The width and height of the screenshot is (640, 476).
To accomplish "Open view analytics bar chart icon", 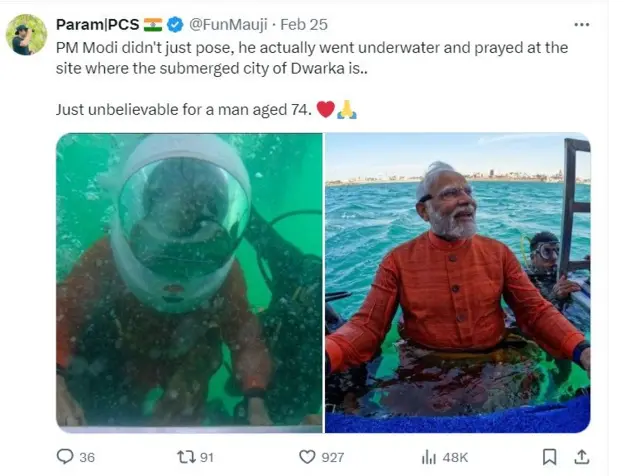I will (x=429, y=457).
